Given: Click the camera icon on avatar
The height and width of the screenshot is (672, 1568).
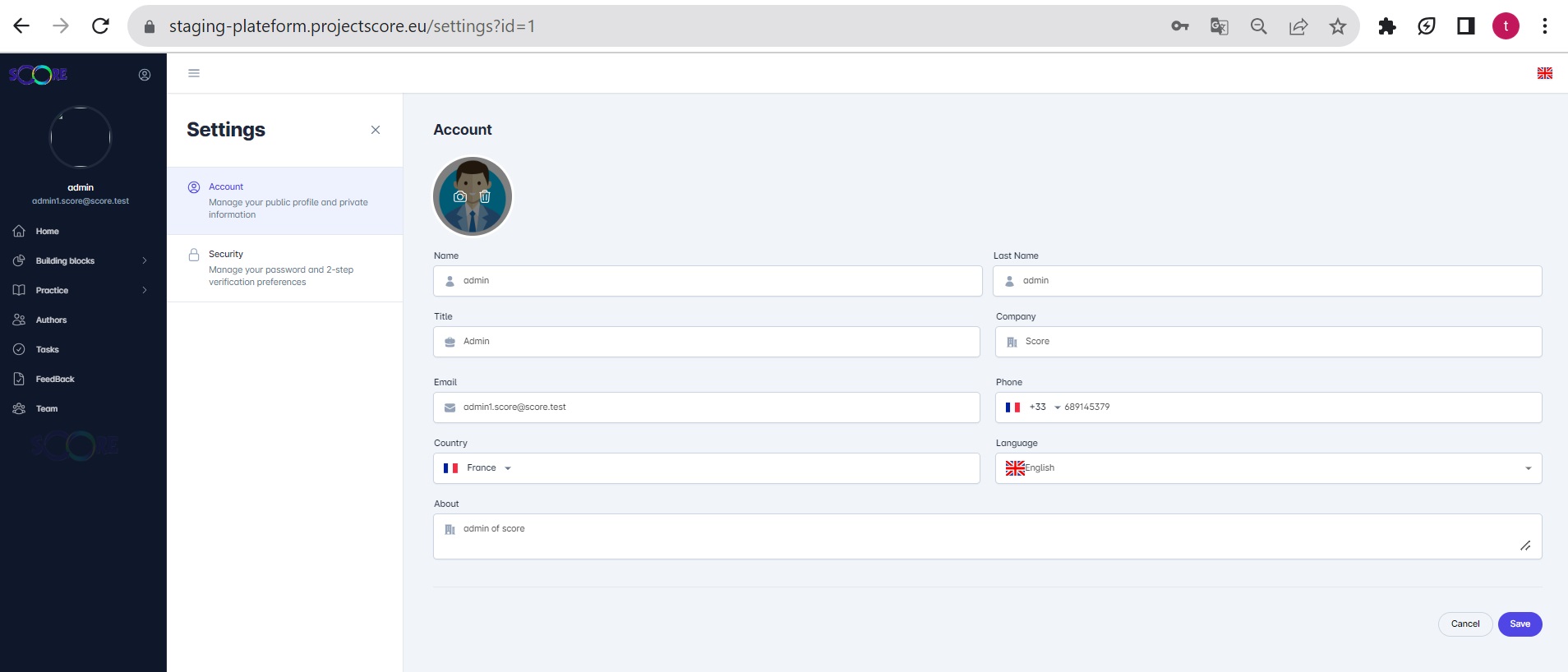Looking at the screenshot, I should [460, 196].
